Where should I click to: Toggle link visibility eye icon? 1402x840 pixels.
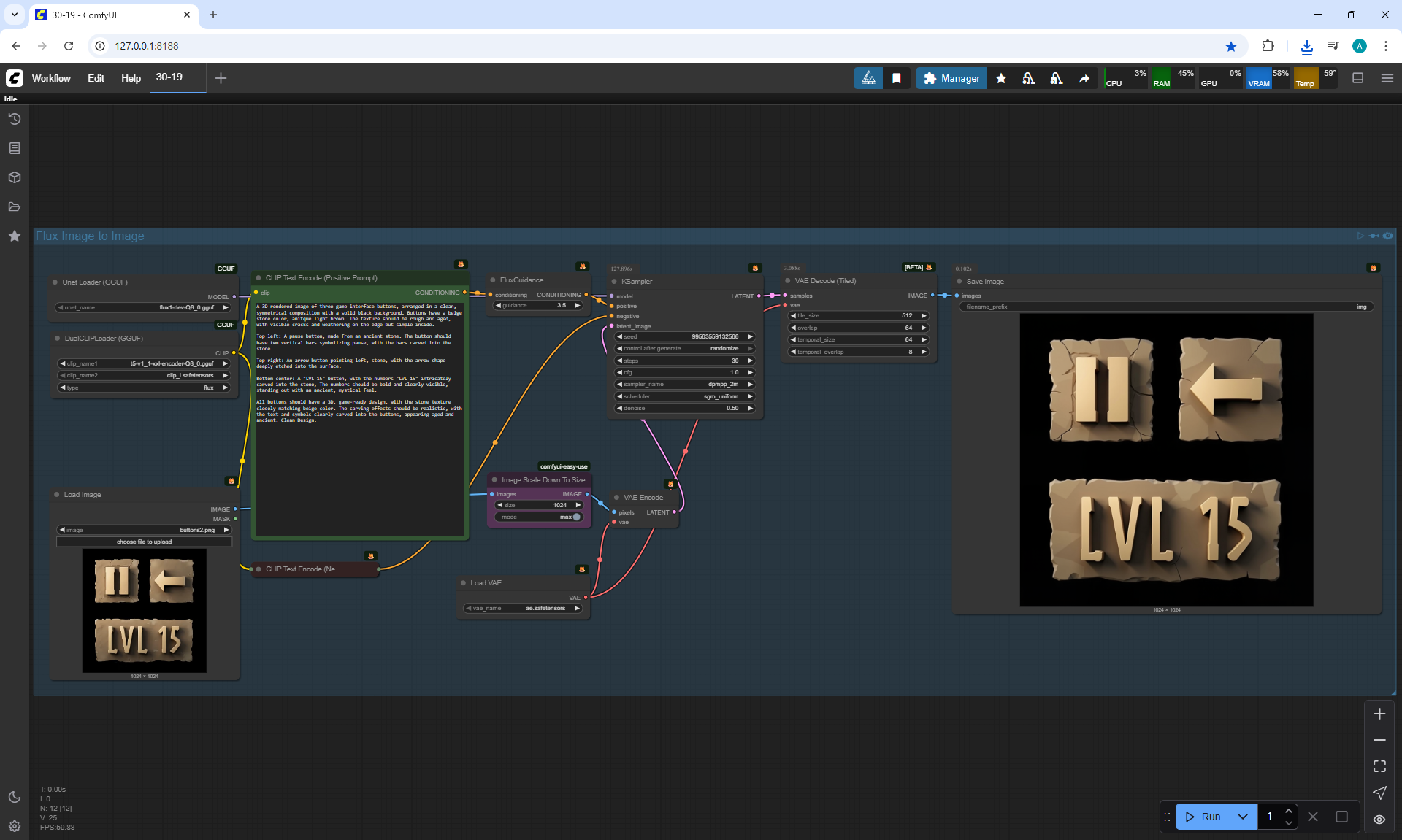1379,819
